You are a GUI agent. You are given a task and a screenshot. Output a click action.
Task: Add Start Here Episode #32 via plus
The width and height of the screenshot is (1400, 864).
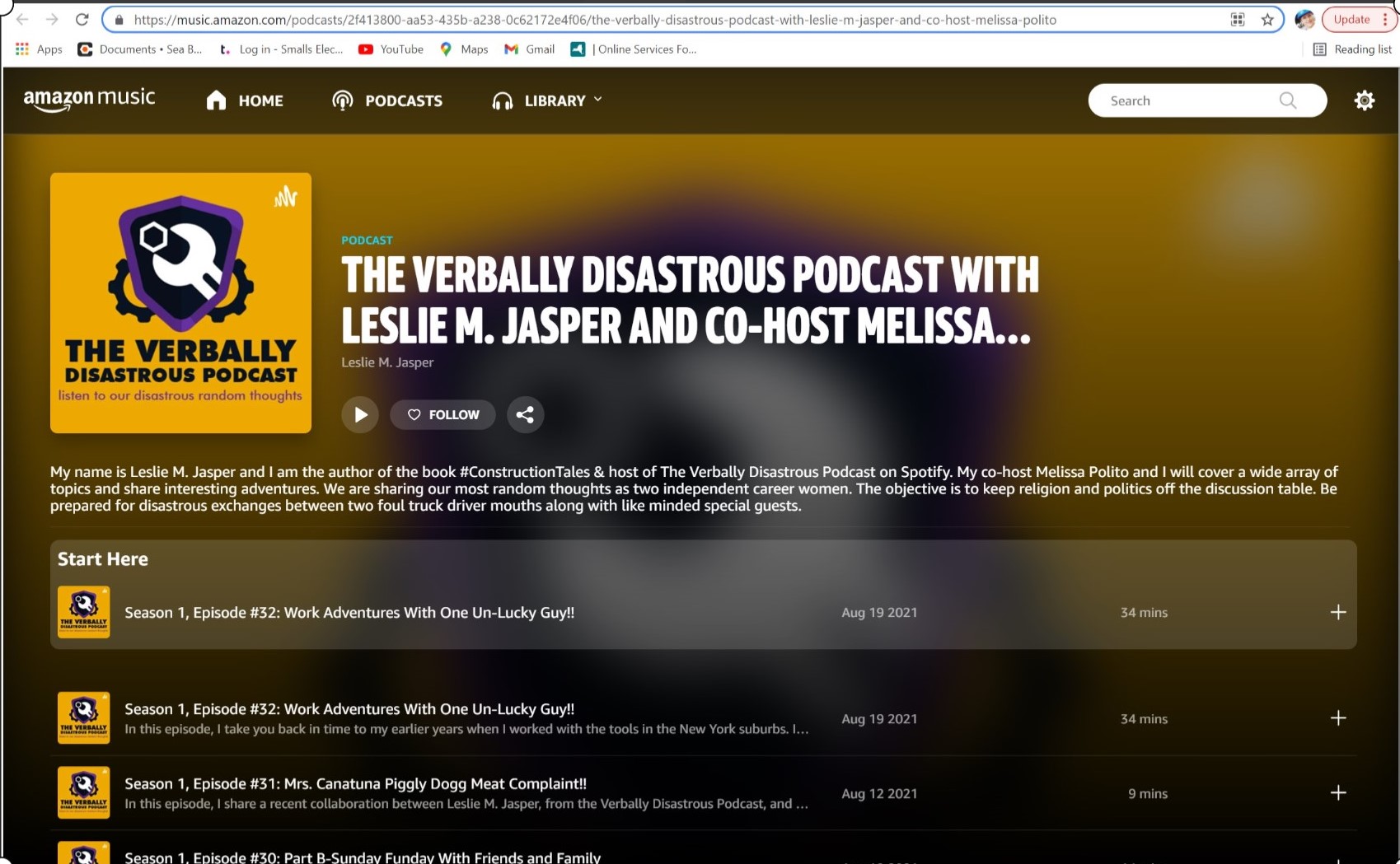point(1337,612)
